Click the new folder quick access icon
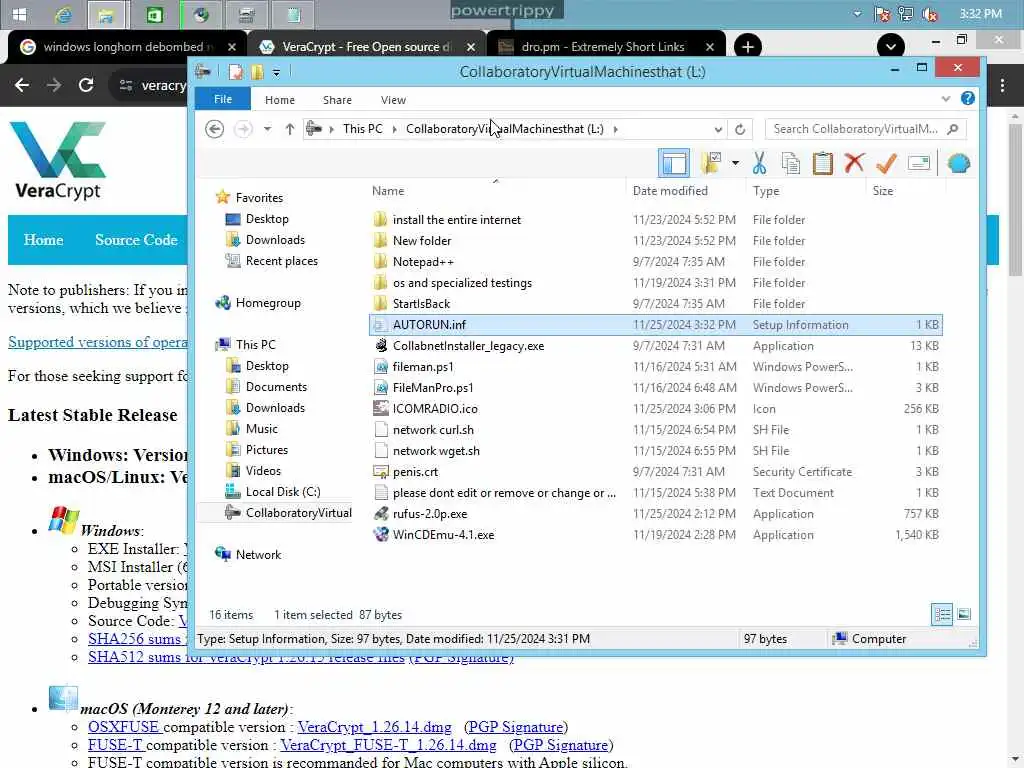The width and height of the screenshot is (1024, 768). point(257,72)
